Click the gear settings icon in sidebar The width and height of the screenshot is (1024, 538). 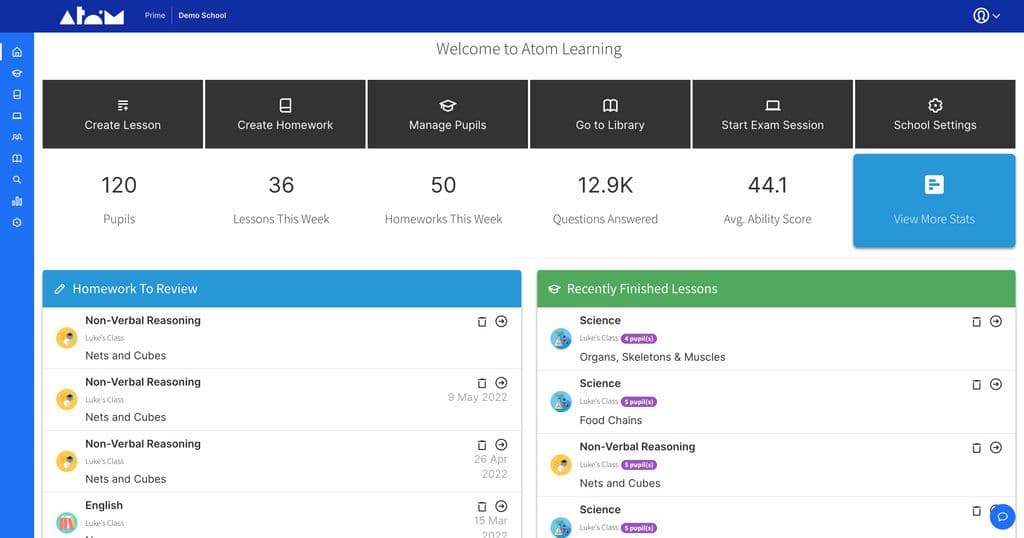(x=17, y=222)
